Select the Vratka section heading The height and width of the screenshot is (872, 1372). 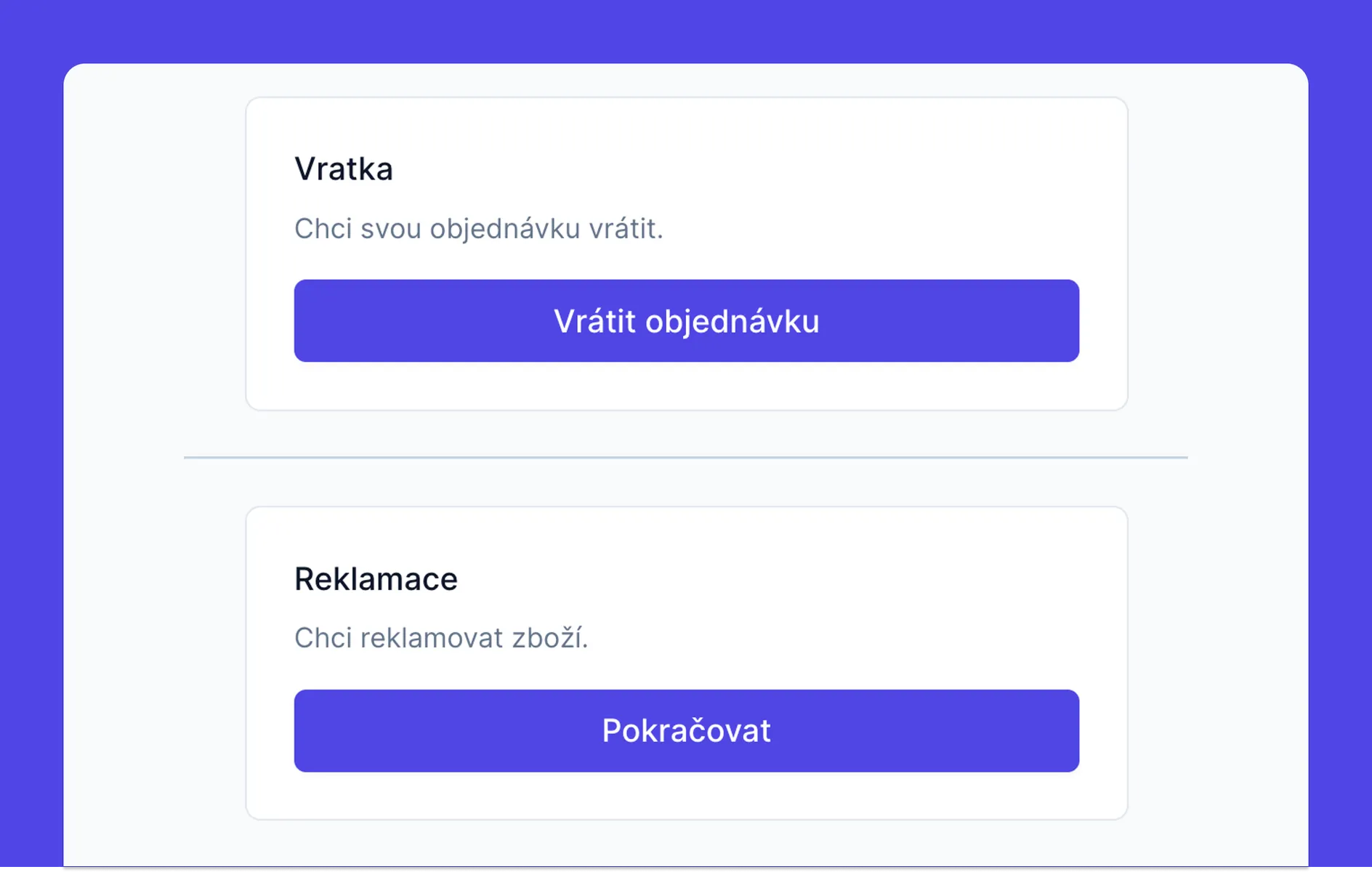(344, 168)
